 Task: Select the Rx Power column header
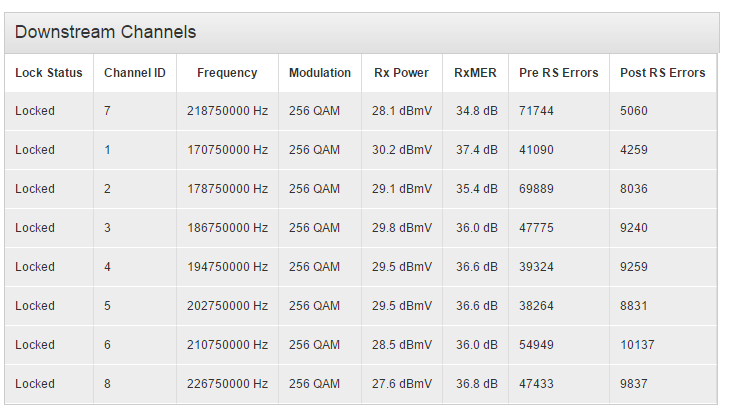point(401,73)
